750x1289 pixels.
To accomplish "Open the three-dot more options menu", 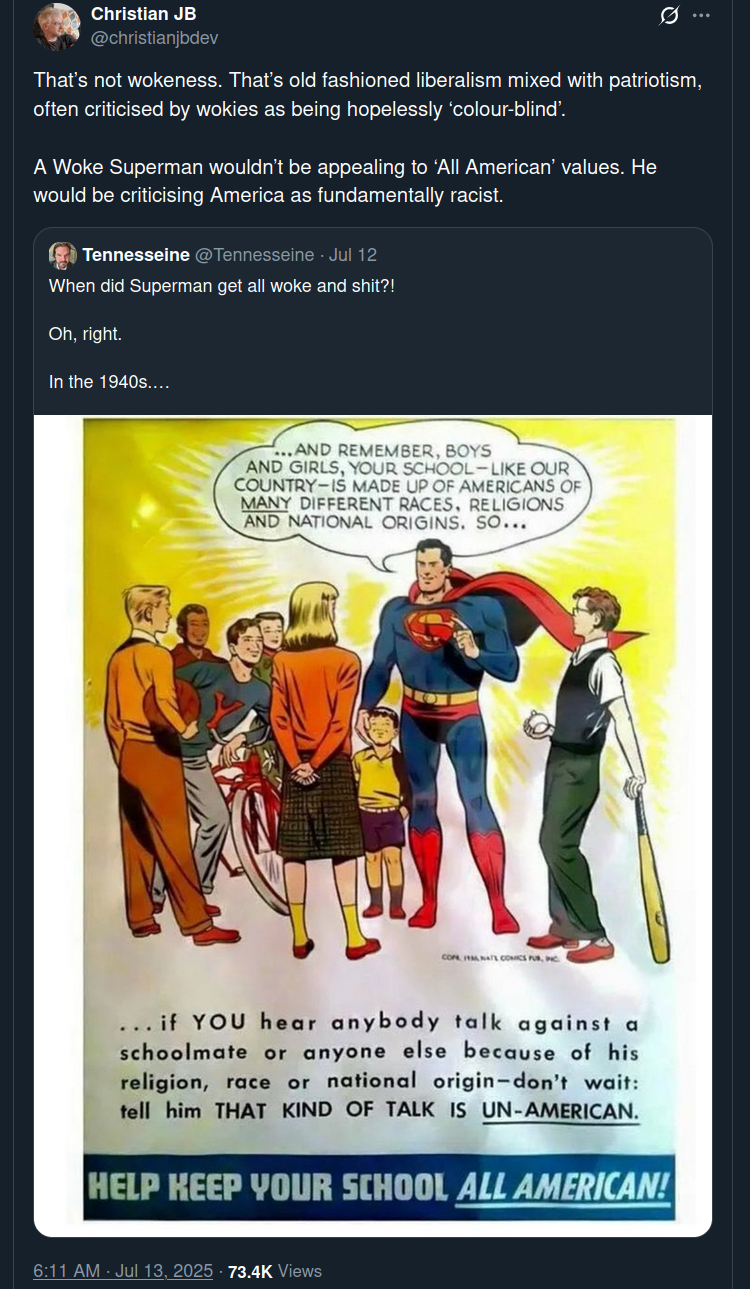I will pos(702,15).
